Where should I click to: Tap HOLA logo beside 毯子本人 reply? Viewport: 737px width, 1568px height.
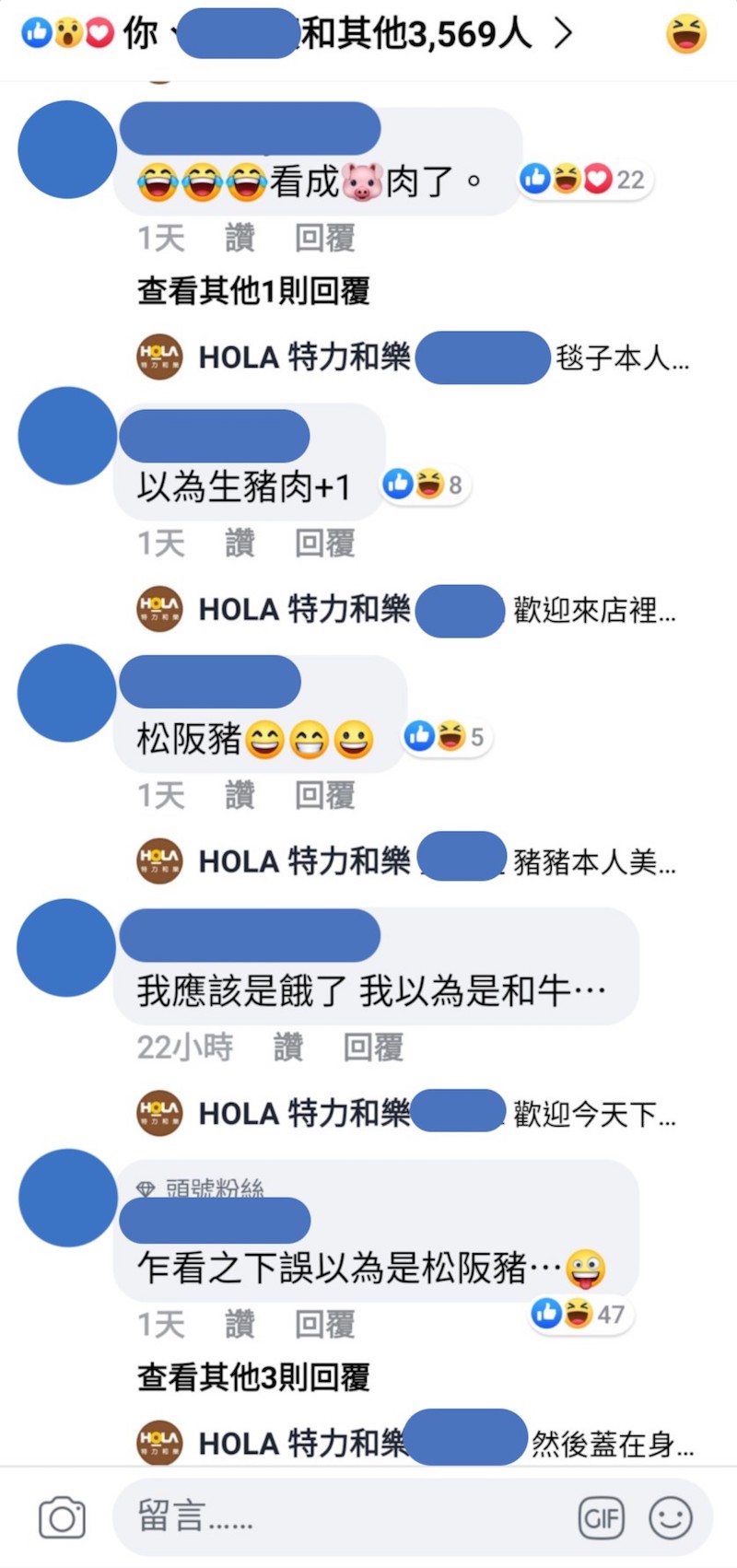[159, 357]
